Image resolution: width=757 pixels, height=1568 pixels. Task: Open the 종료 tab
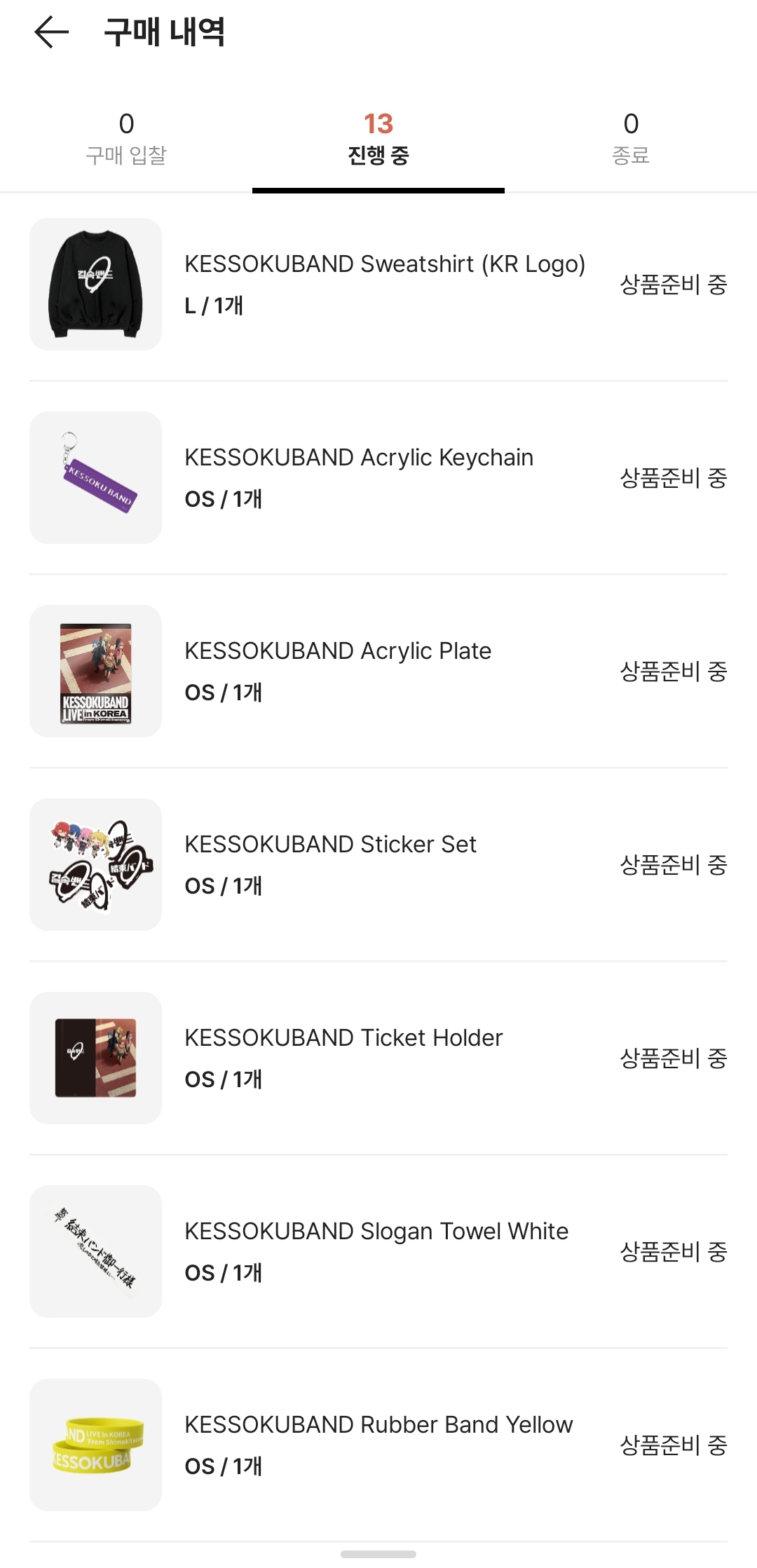631,139
